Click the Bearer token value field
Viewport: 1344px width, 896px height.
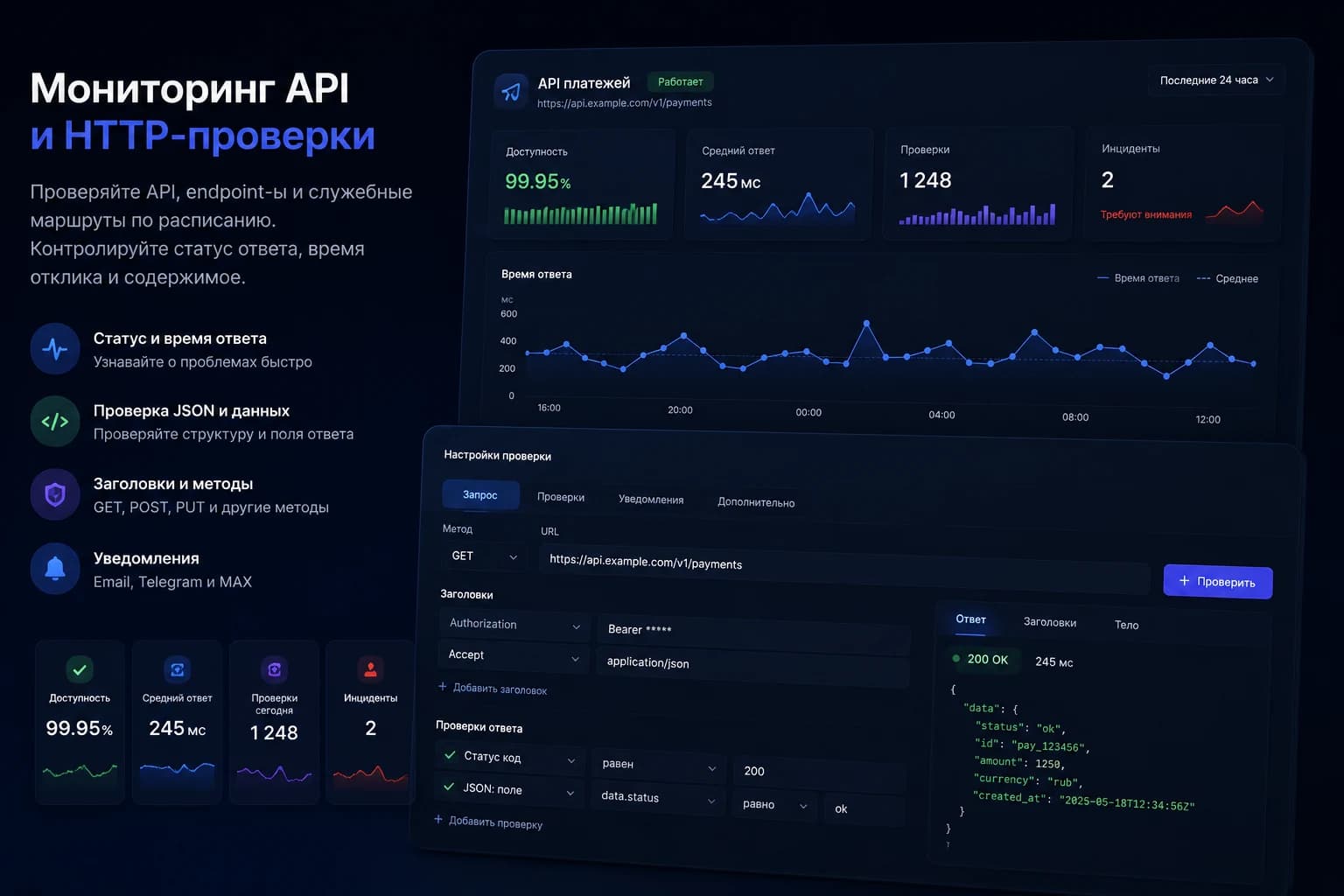pyautogui.click(x=753, y=634)
